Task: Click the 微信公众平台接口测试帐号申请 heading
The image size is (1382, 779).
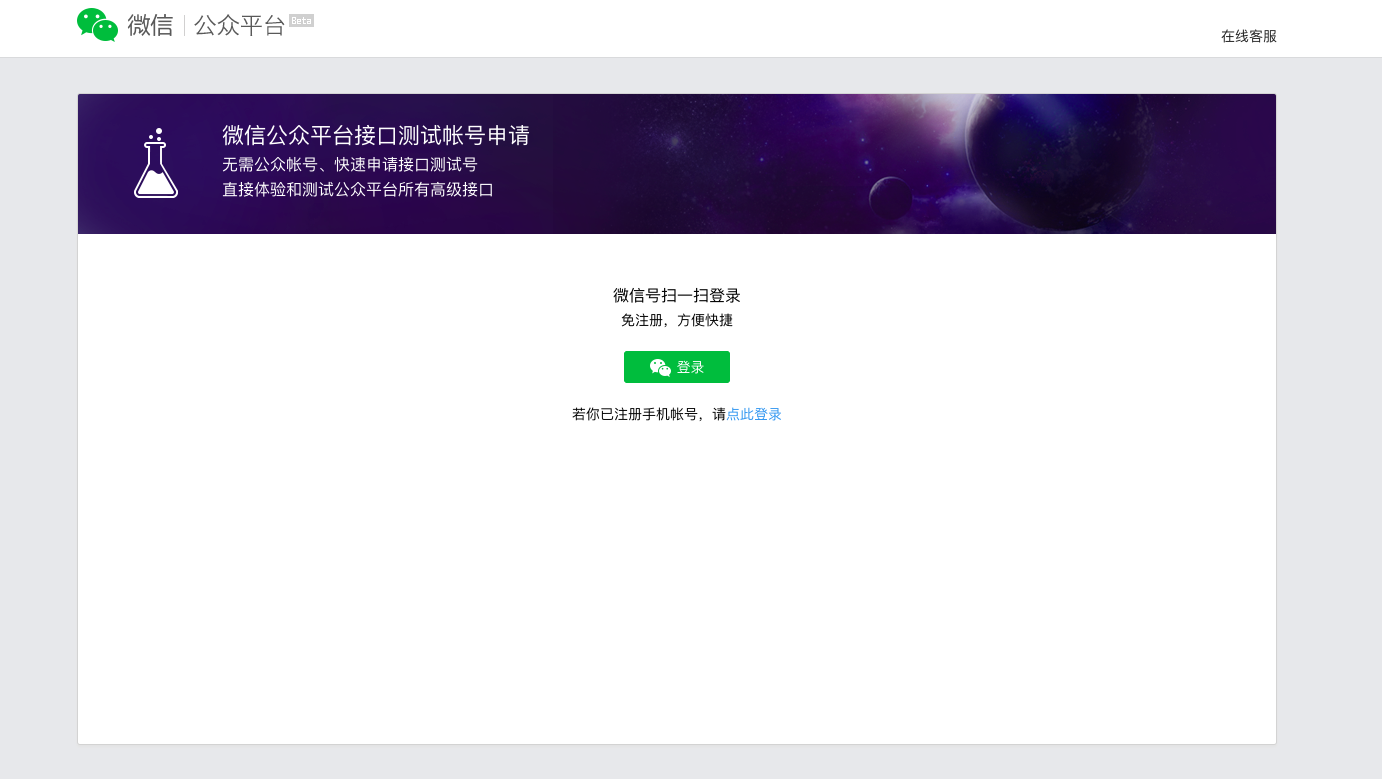Action: [376, 135]
